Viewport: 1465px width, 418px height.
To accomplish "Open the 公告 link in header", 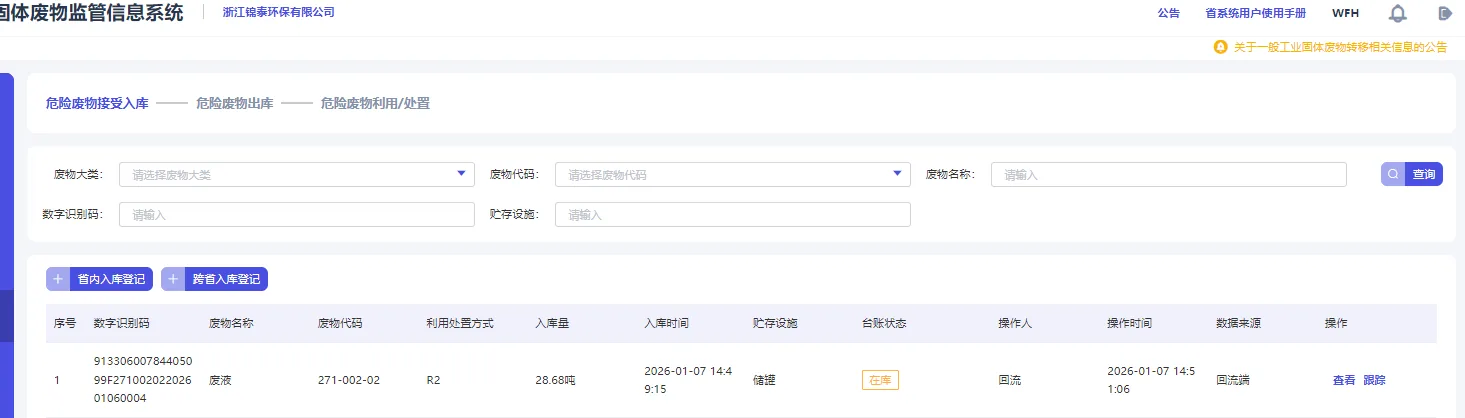I will tap(1169, 13).
